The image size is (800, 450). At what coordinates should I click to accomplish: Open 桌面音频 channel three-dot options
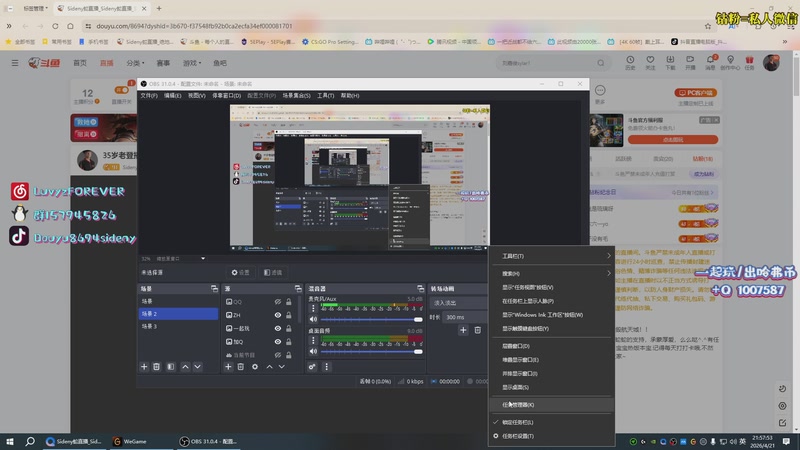click(313, 340)
